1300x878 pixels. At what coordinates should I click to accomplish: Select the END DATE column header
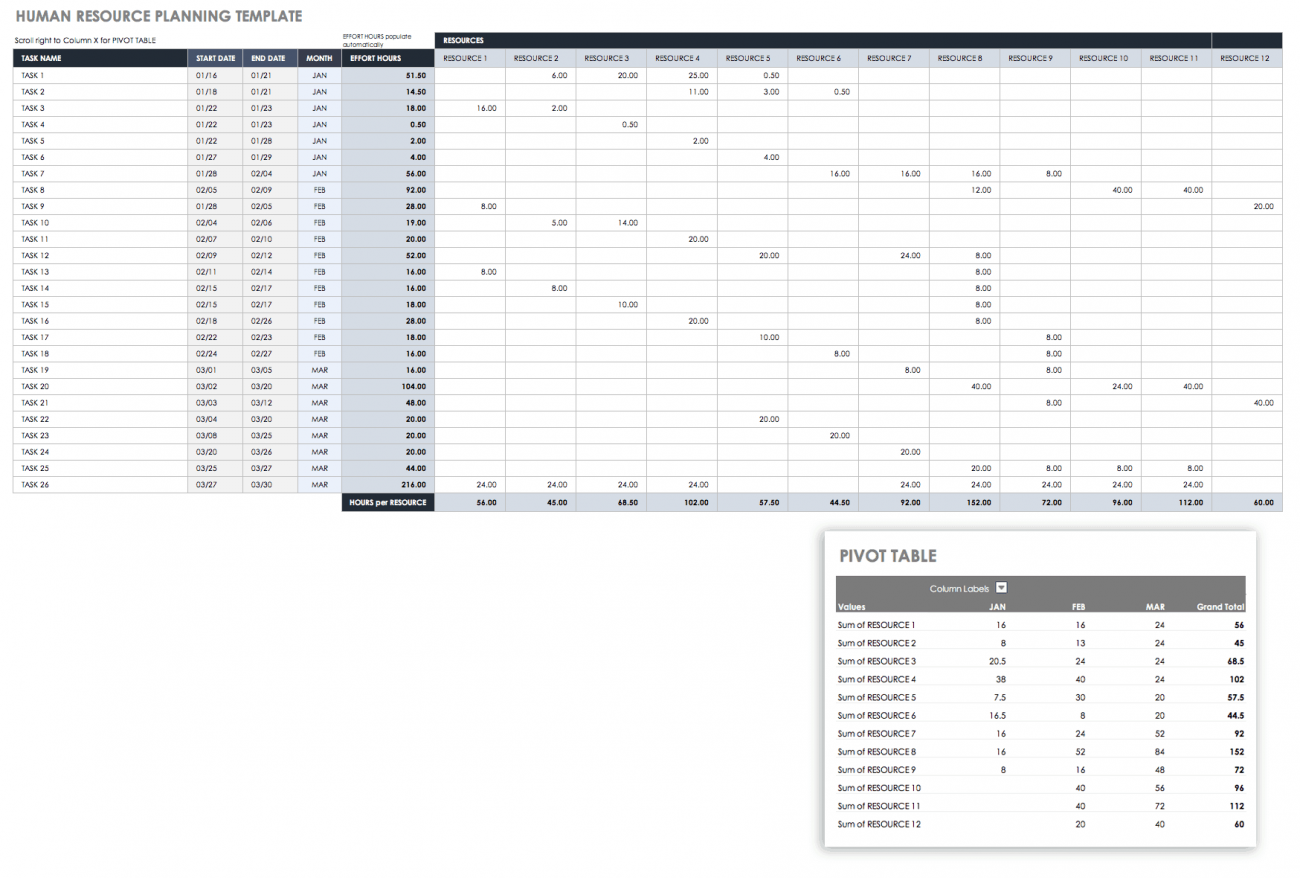click(269, 58)
